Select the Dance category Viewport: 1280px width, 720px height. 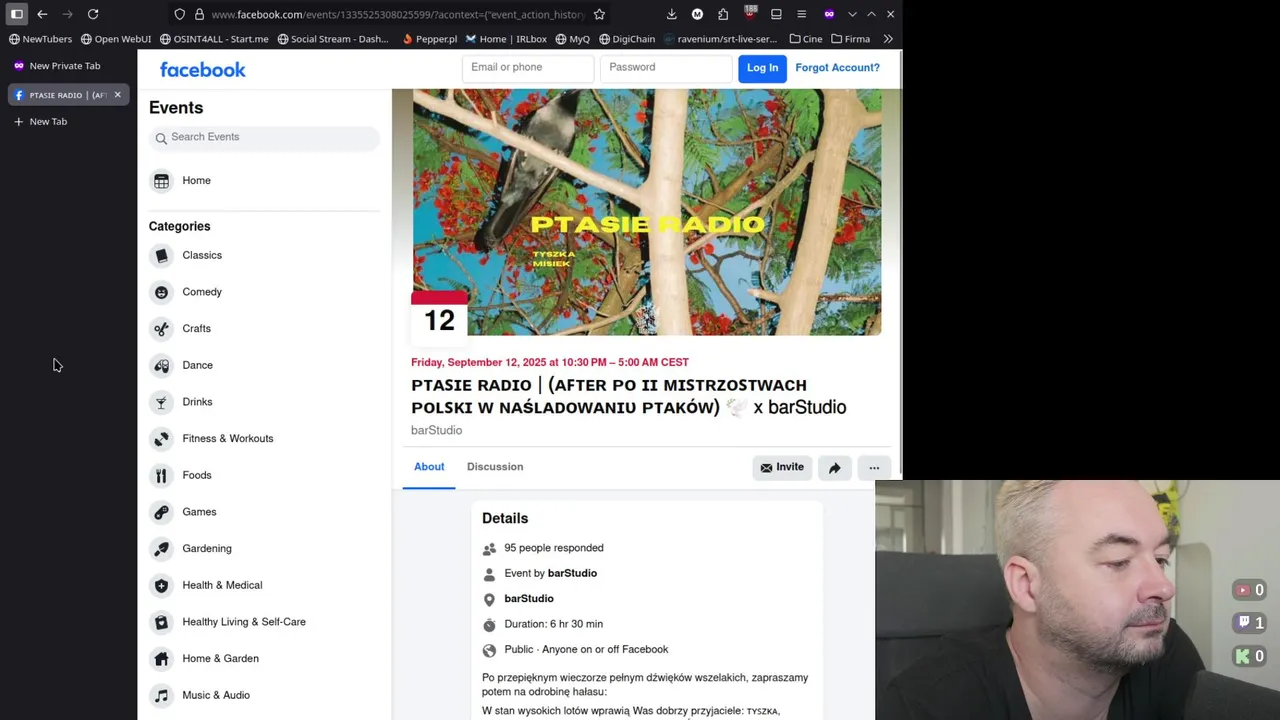tap(264, 365)
